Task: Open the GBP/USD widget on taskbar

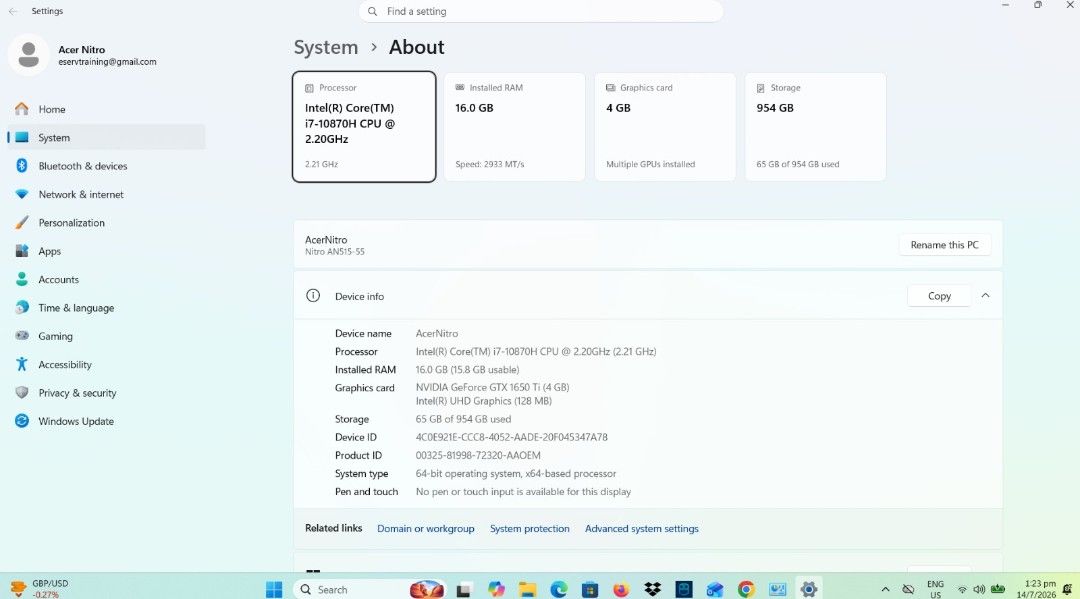Action: click(x=39, y=589)
